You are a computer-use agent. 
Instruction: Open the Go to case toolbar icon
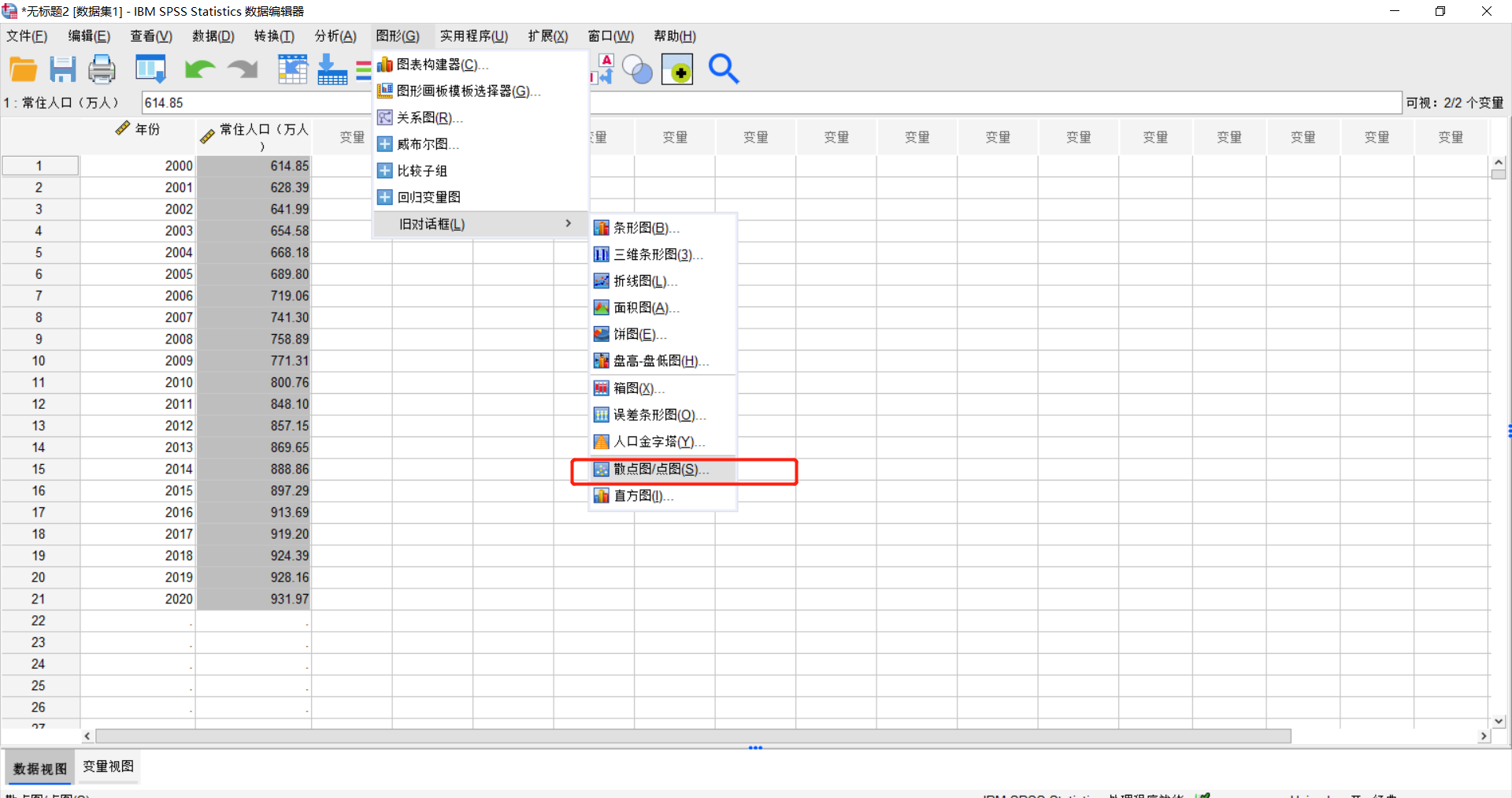[292, 69]
